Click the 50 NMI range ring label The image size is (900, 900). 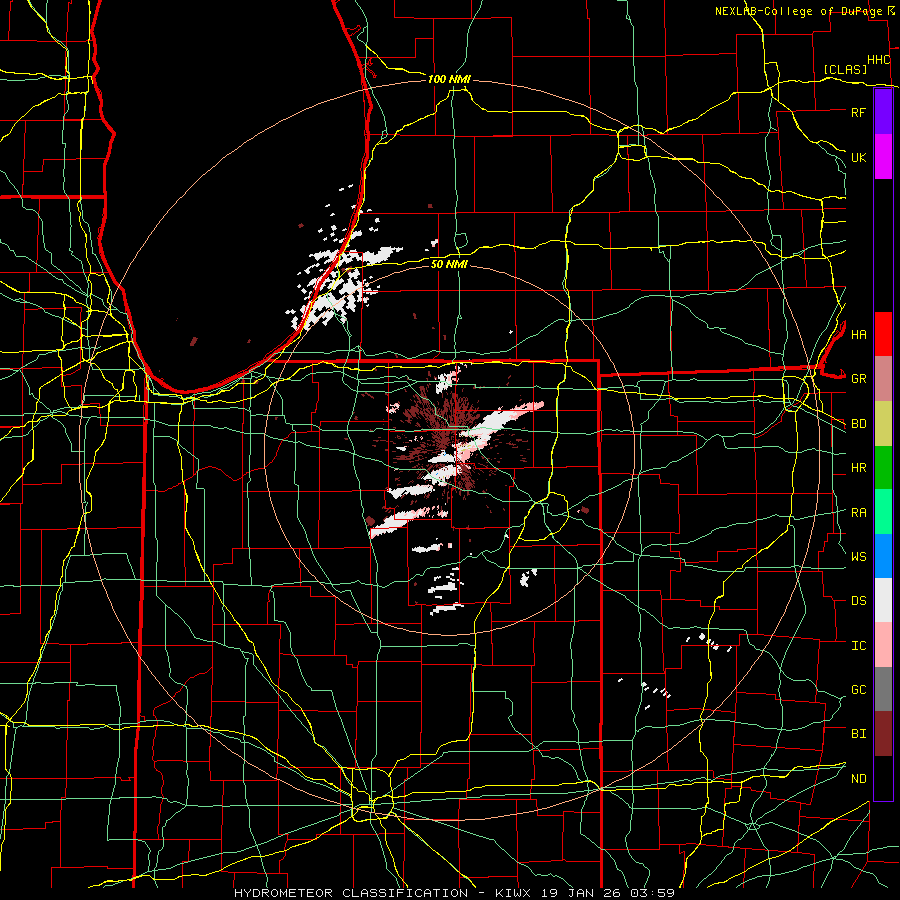(449, 264)
